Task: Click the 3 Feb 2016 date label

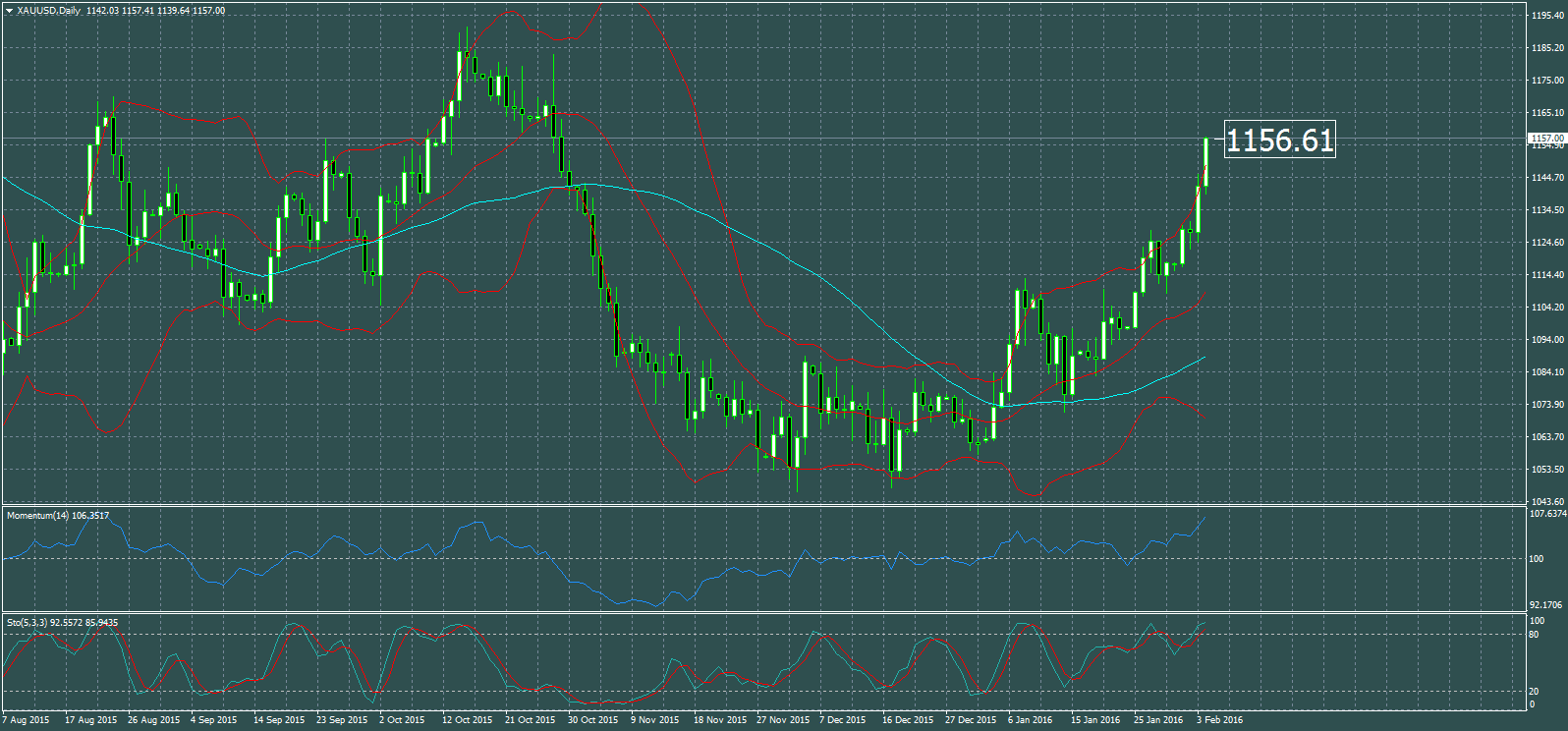Action: click(x=1219, y=720)
